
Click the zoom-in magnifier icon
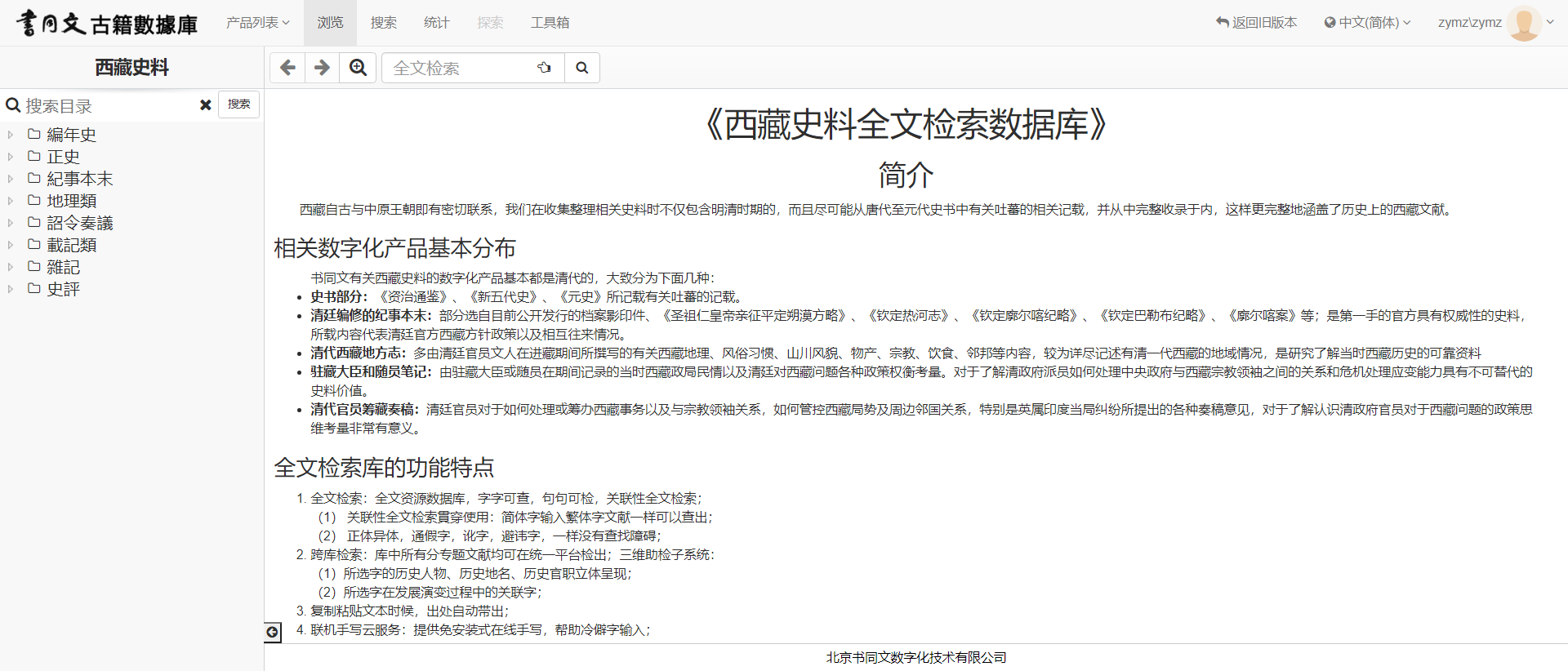pos(358,68)
